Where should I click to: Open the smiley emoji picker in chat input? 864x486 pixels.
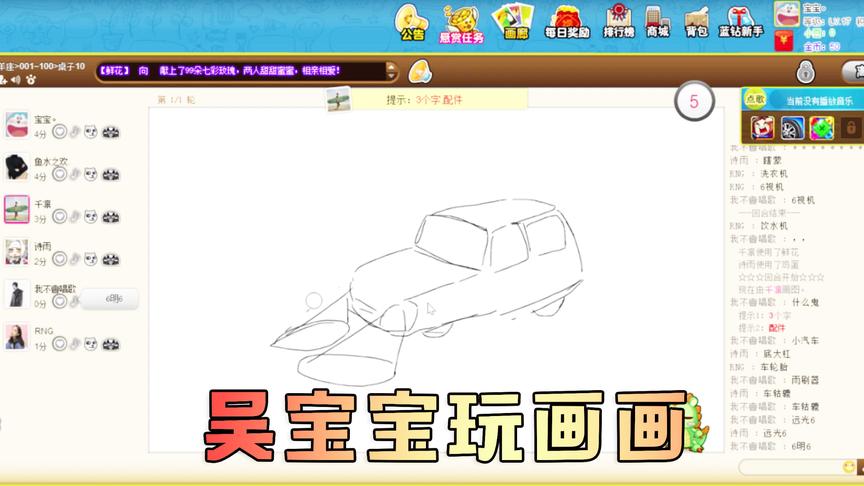click(849, 467)
